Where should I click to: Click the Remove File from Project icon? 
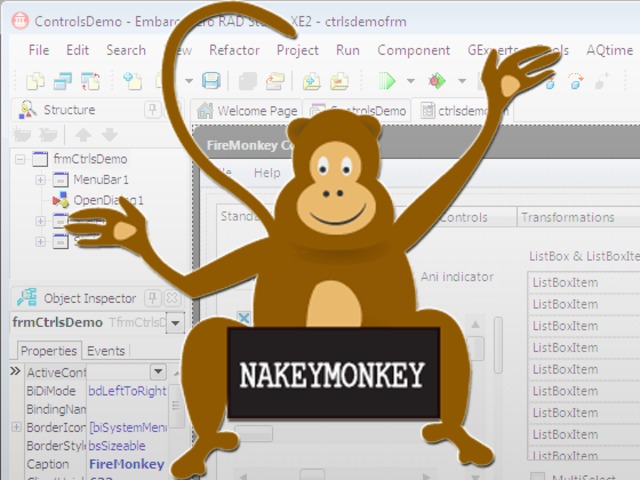coord(340,81)
